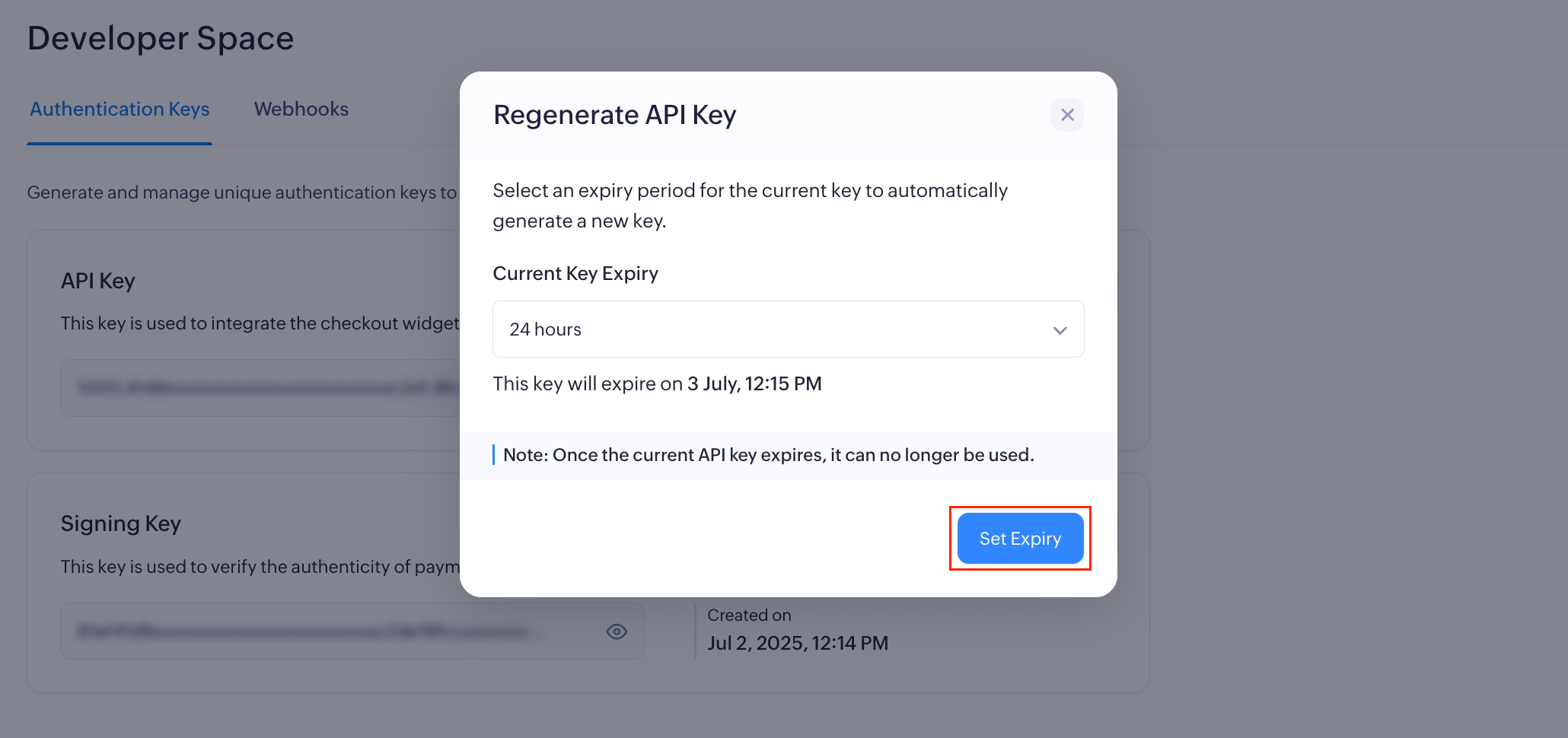Click the Jul 2, 2025 created date
Viewport: 1568px width, 738px height.
tap(797, 644)
